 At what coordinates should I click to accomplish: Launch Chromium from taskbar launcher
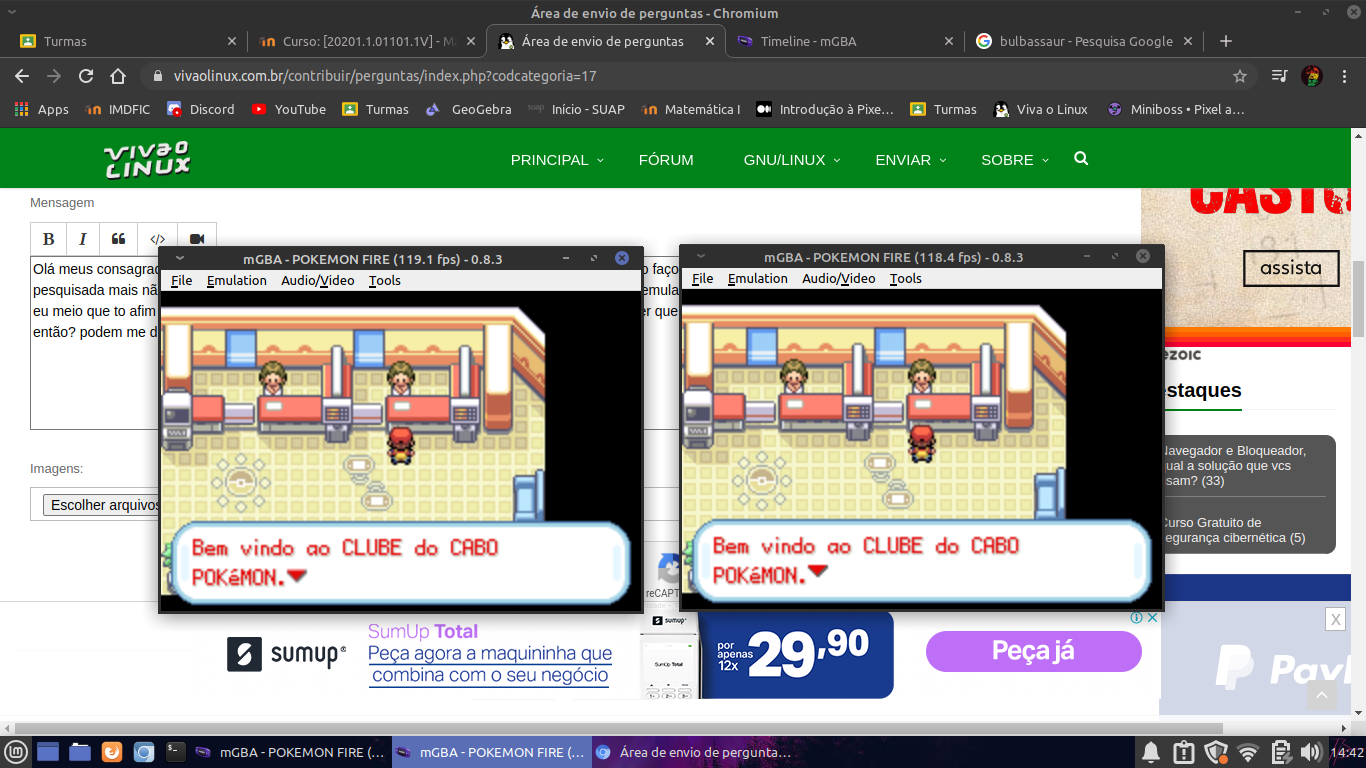pyautogui.click(x=144, y=752)
